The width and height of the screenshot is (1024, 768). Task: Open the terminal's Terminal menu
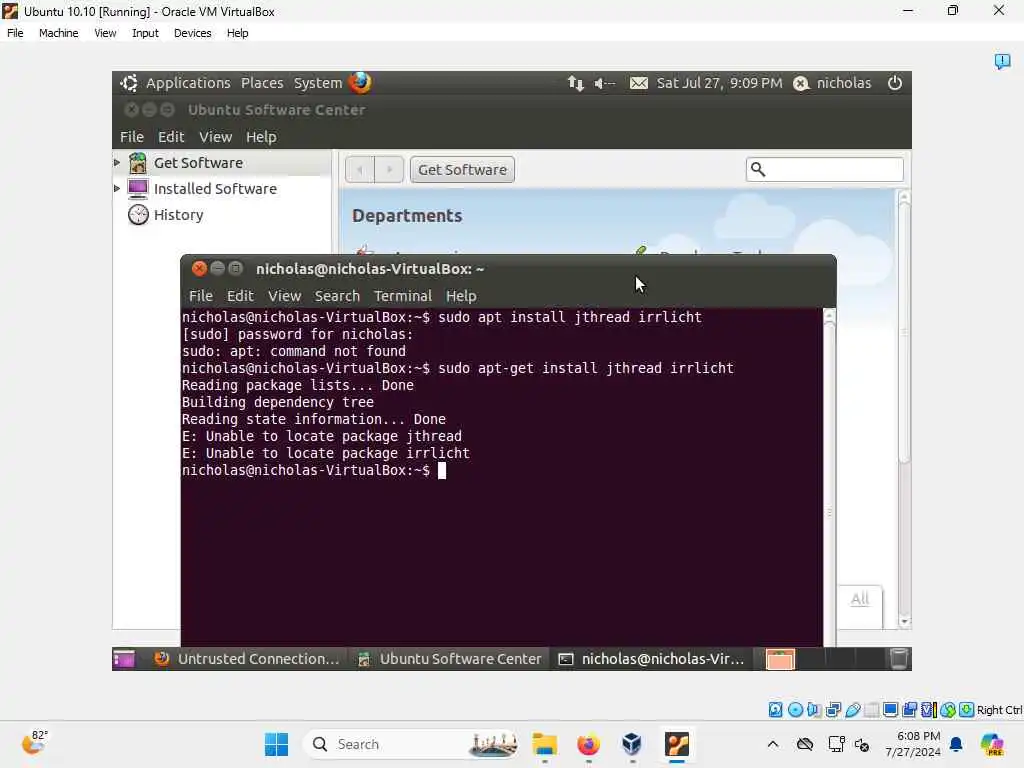point(403,296)
